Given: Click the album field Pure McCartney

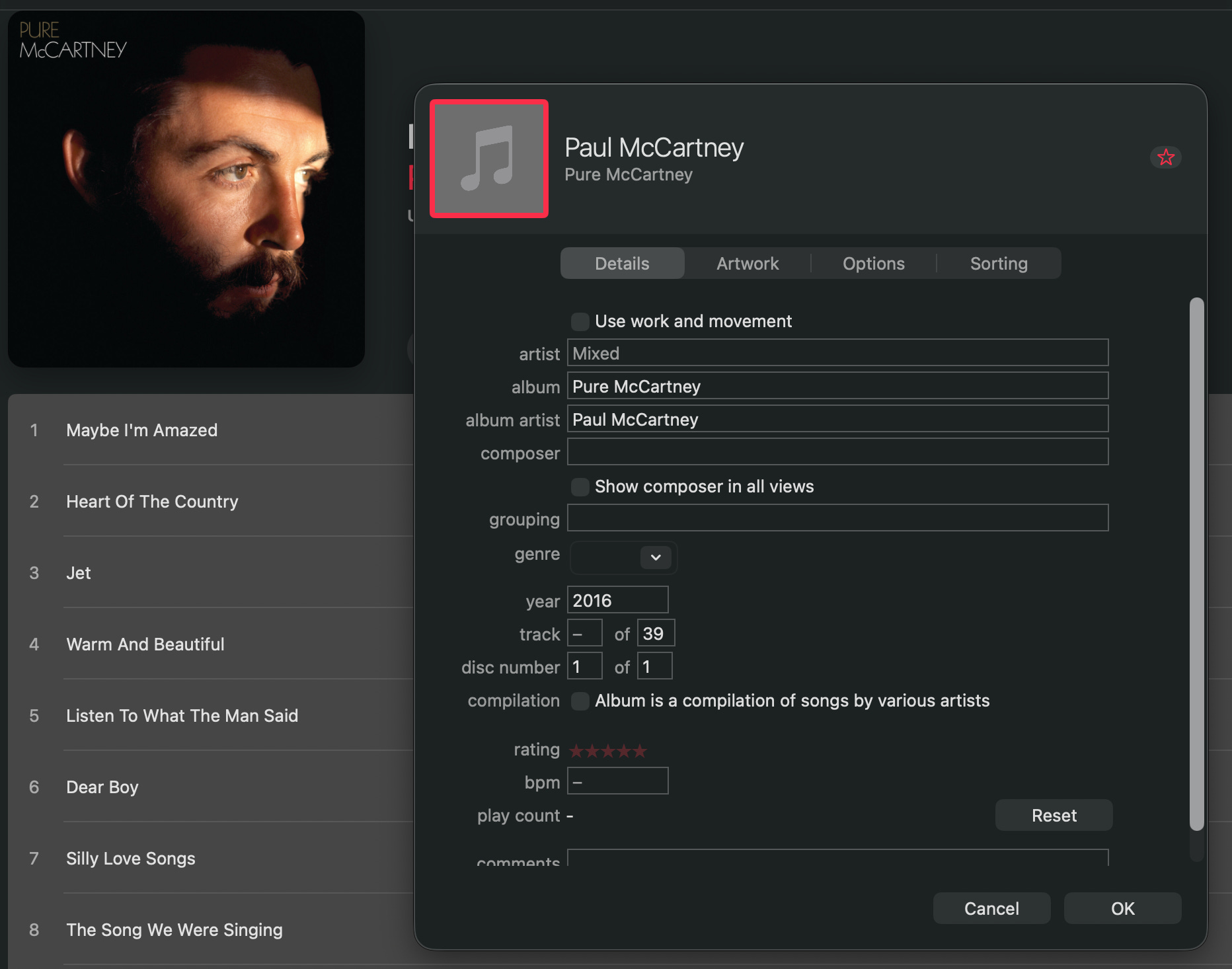Looking at the screenshot, I should pos(837,386).
